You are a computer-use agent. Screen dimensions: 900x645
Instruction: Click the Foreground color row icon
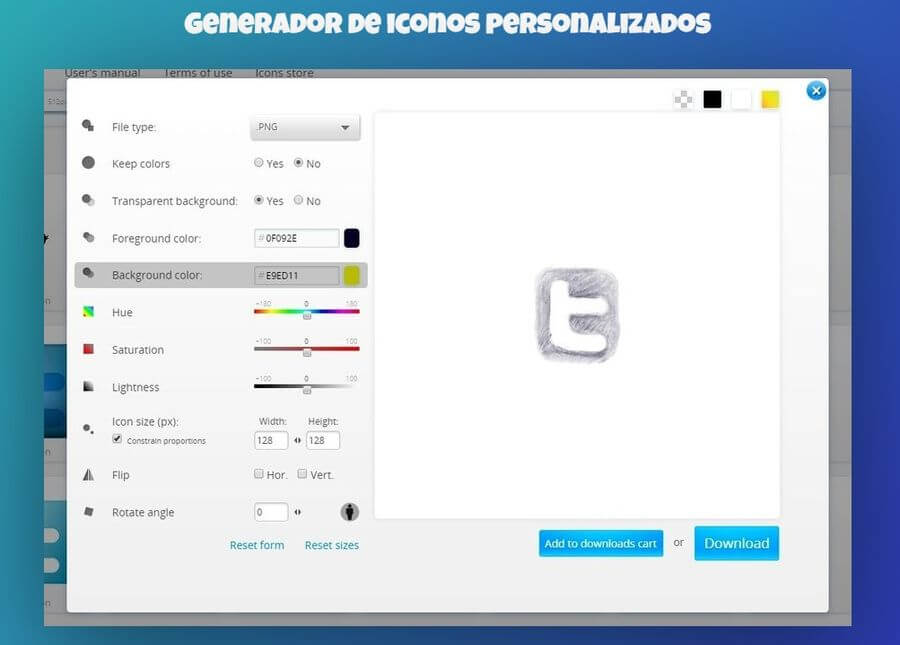[88, 237]
